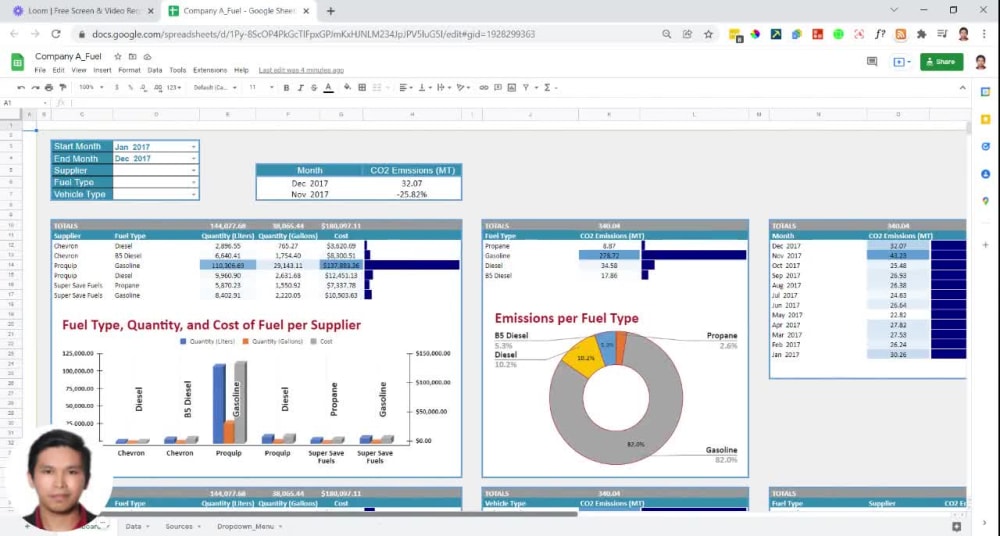Click the green Share button
This screenshot has height=536, width=1000.
(941, 62)
